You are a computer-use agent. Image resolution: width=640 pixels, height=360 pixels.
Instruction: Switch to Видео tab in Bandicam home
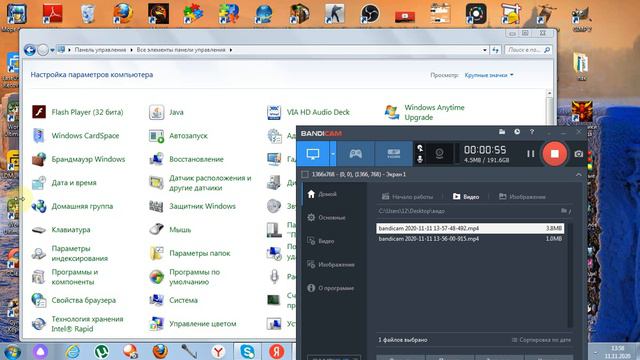[x=466, y=197]
